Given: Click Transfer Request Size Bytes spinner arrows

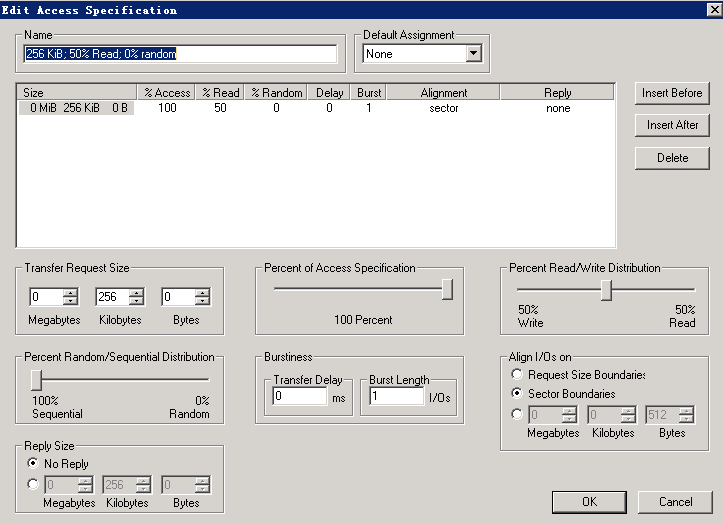Looking at the screenshot, I should click(202, 297).
